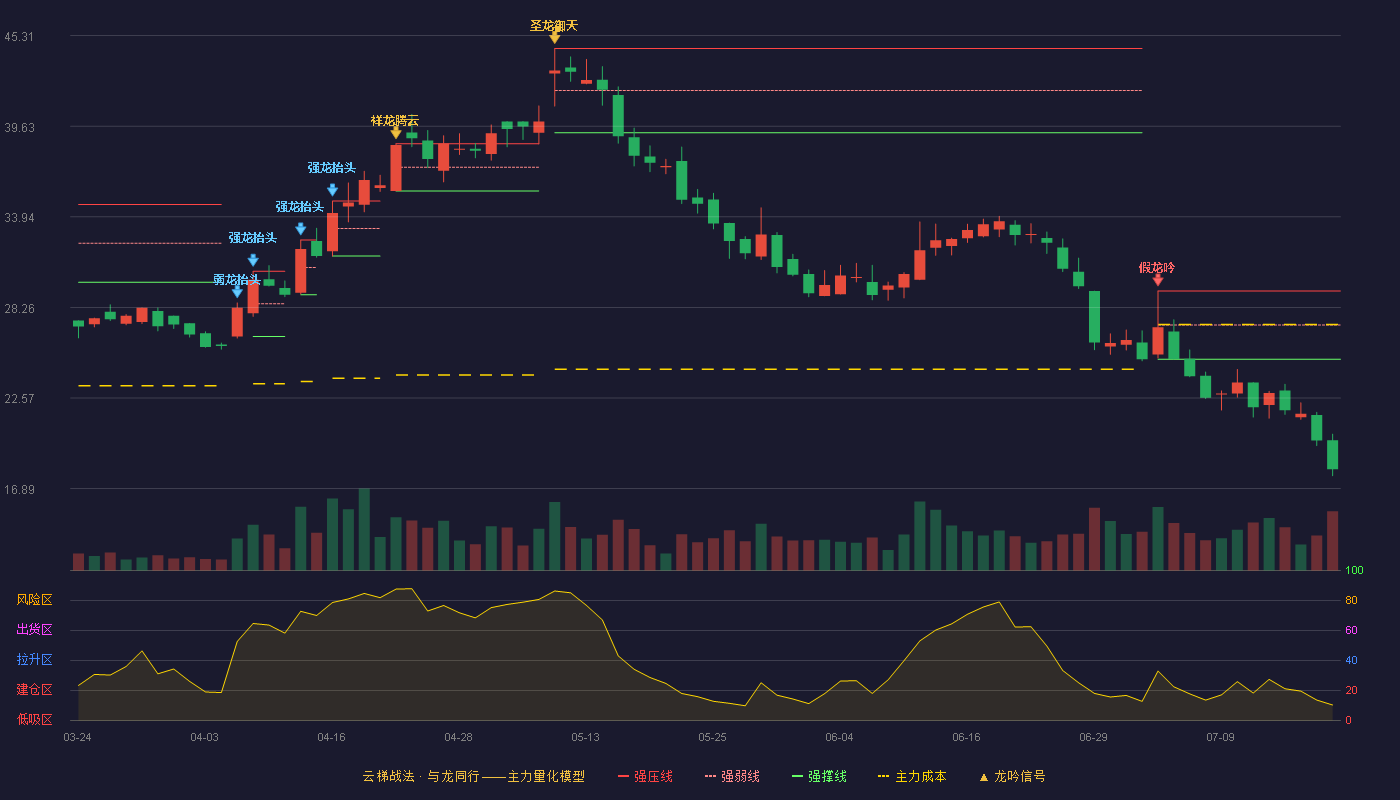
Task: Click the 假龙吟 red arrow marker
Action: point(1158,280)
